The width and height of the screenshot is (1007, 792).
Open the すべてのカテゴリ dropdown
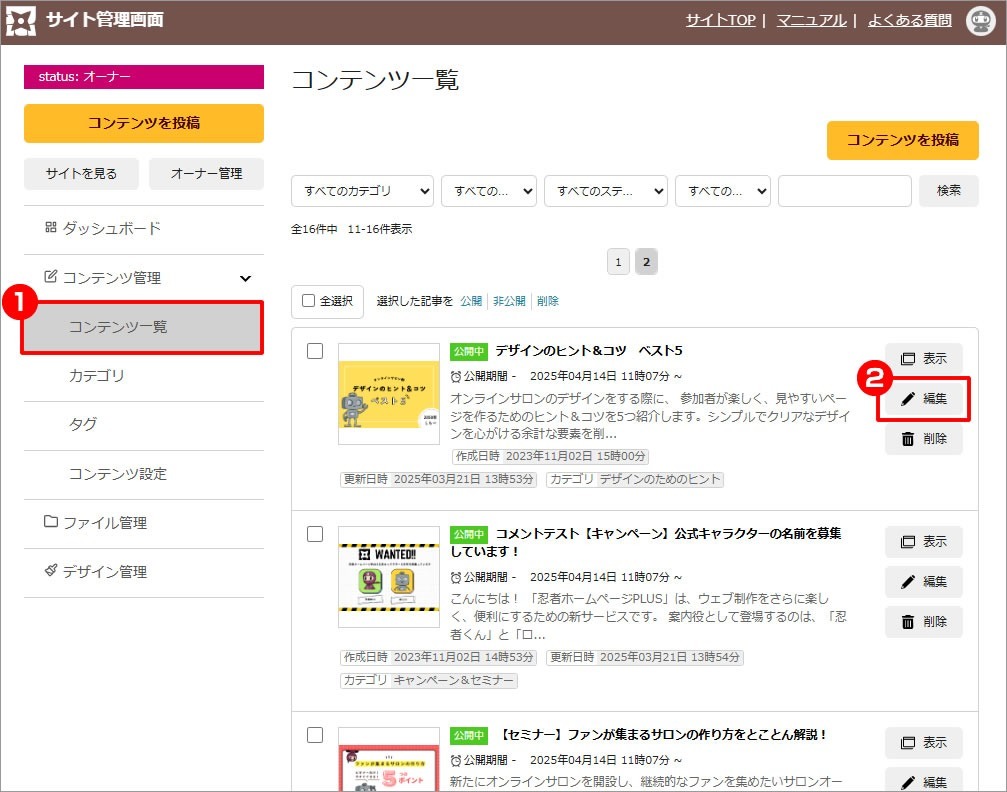tap(362, 191)
